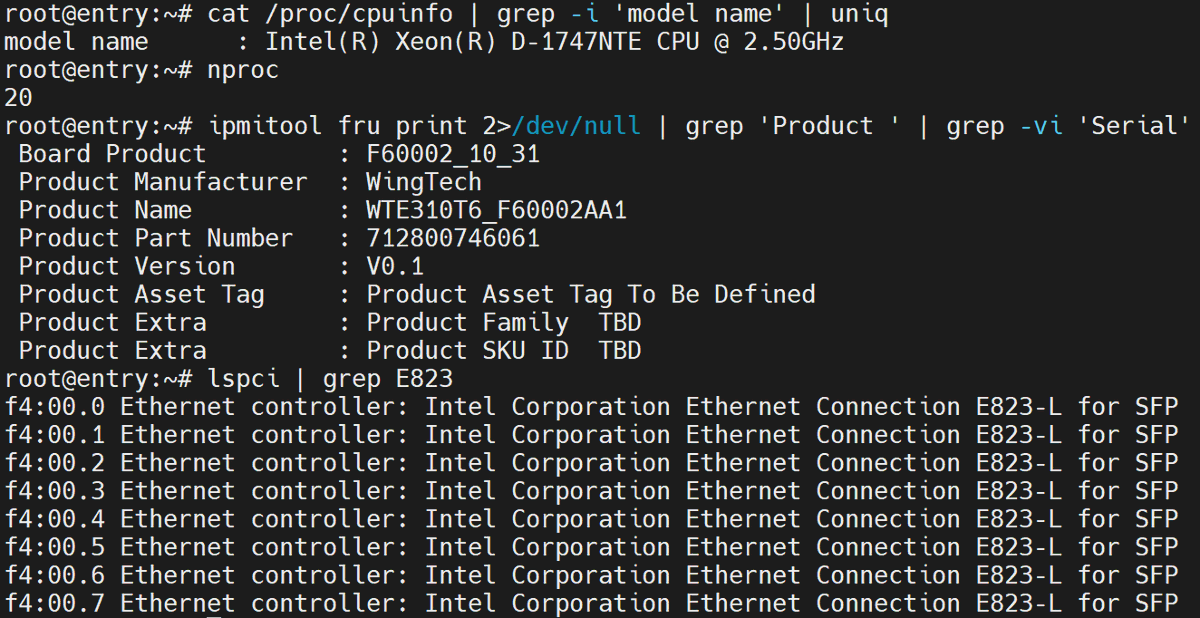This screenshot has width=1200, height=618.
Task: Select PCI address 'f4:00.3'
Action: [55, 490]
